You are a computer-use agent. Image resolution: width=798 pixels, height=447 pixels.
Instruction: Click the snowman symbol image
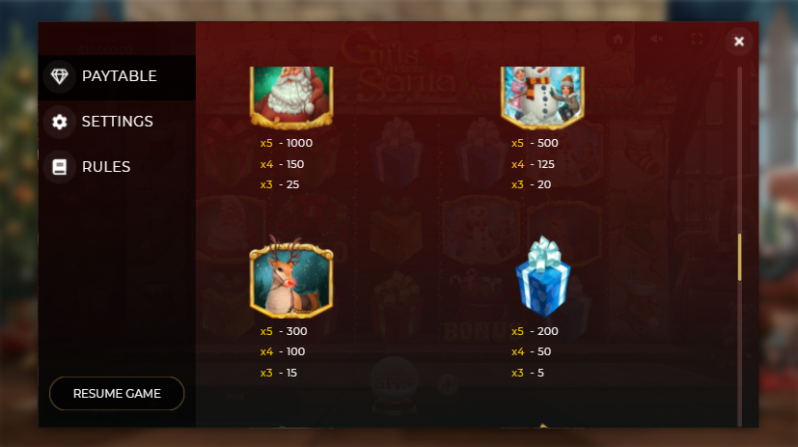(543, 97)
